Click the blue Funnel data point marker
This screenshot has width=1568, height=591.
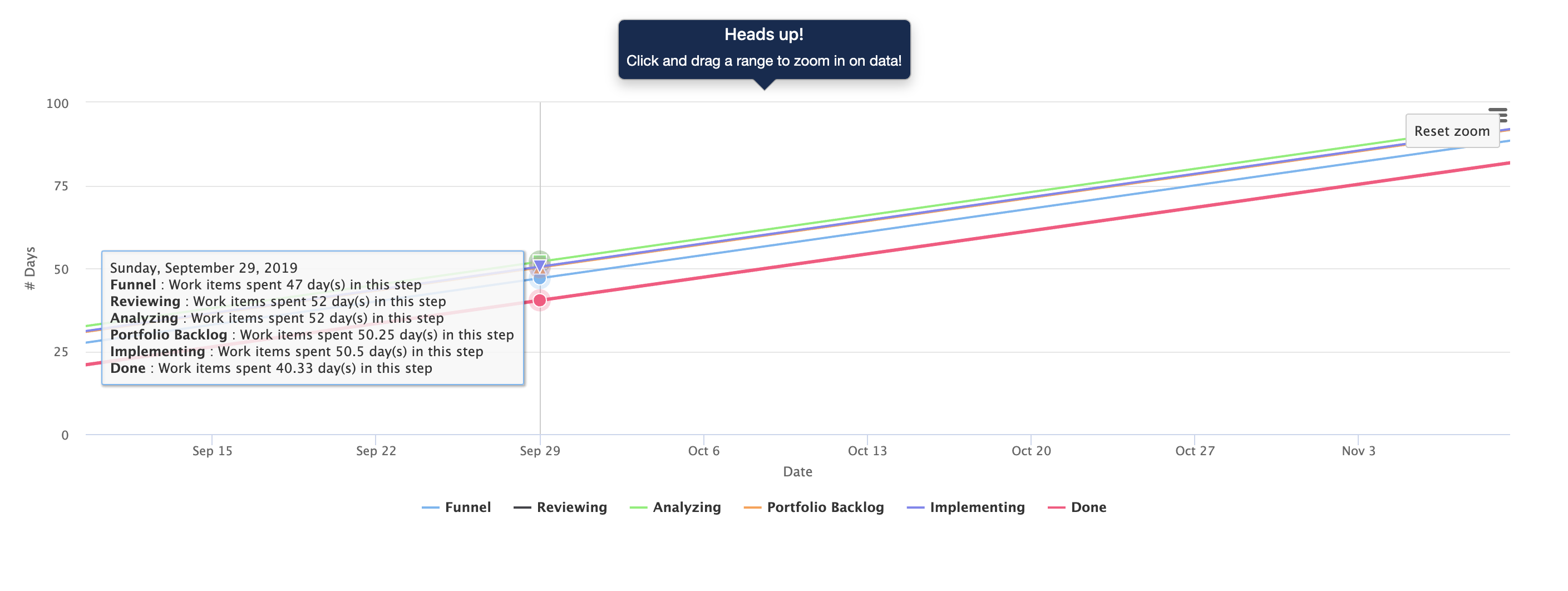539,279
